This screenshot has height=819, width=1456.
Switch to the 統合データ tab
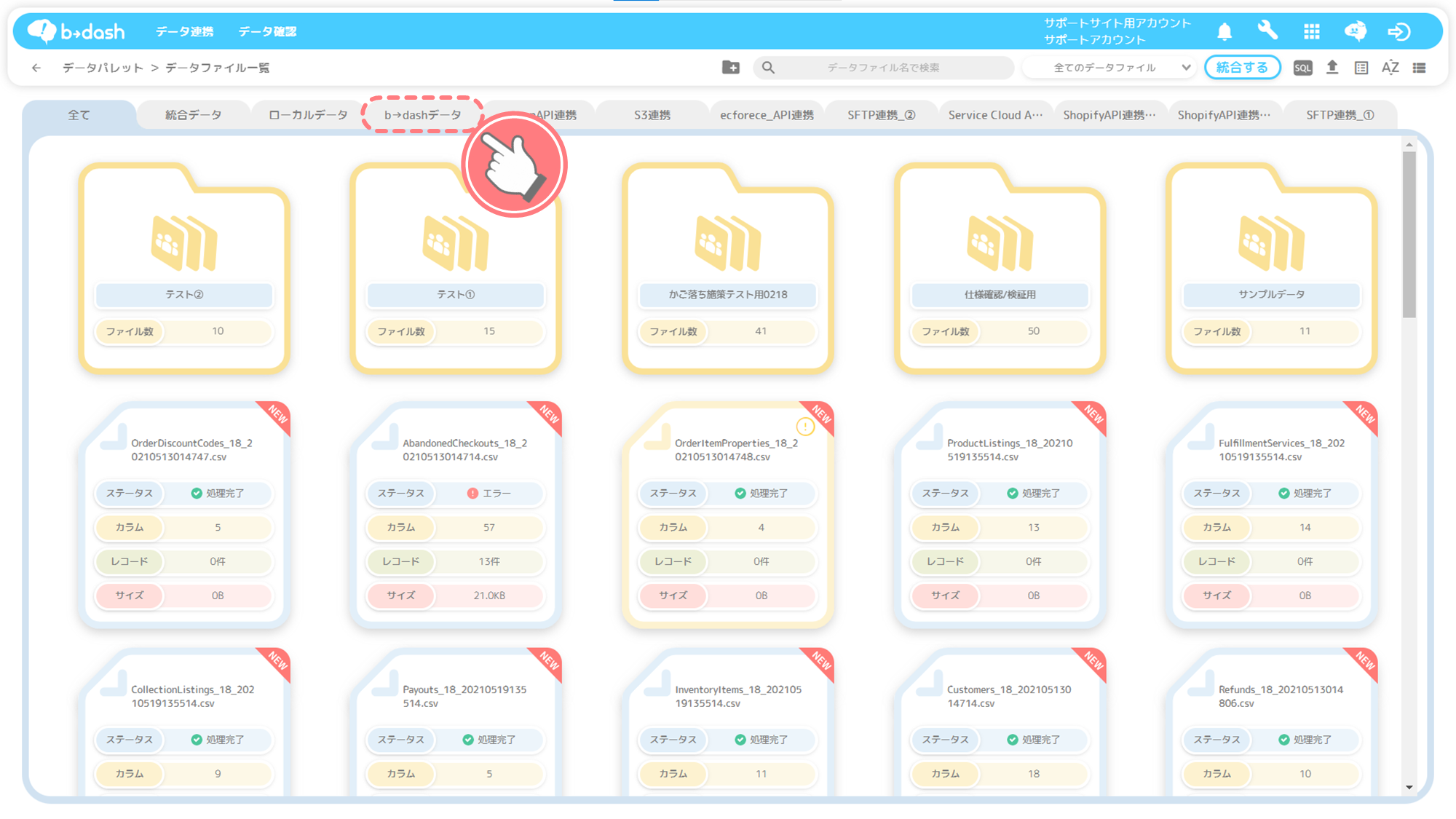pos(193,115)
